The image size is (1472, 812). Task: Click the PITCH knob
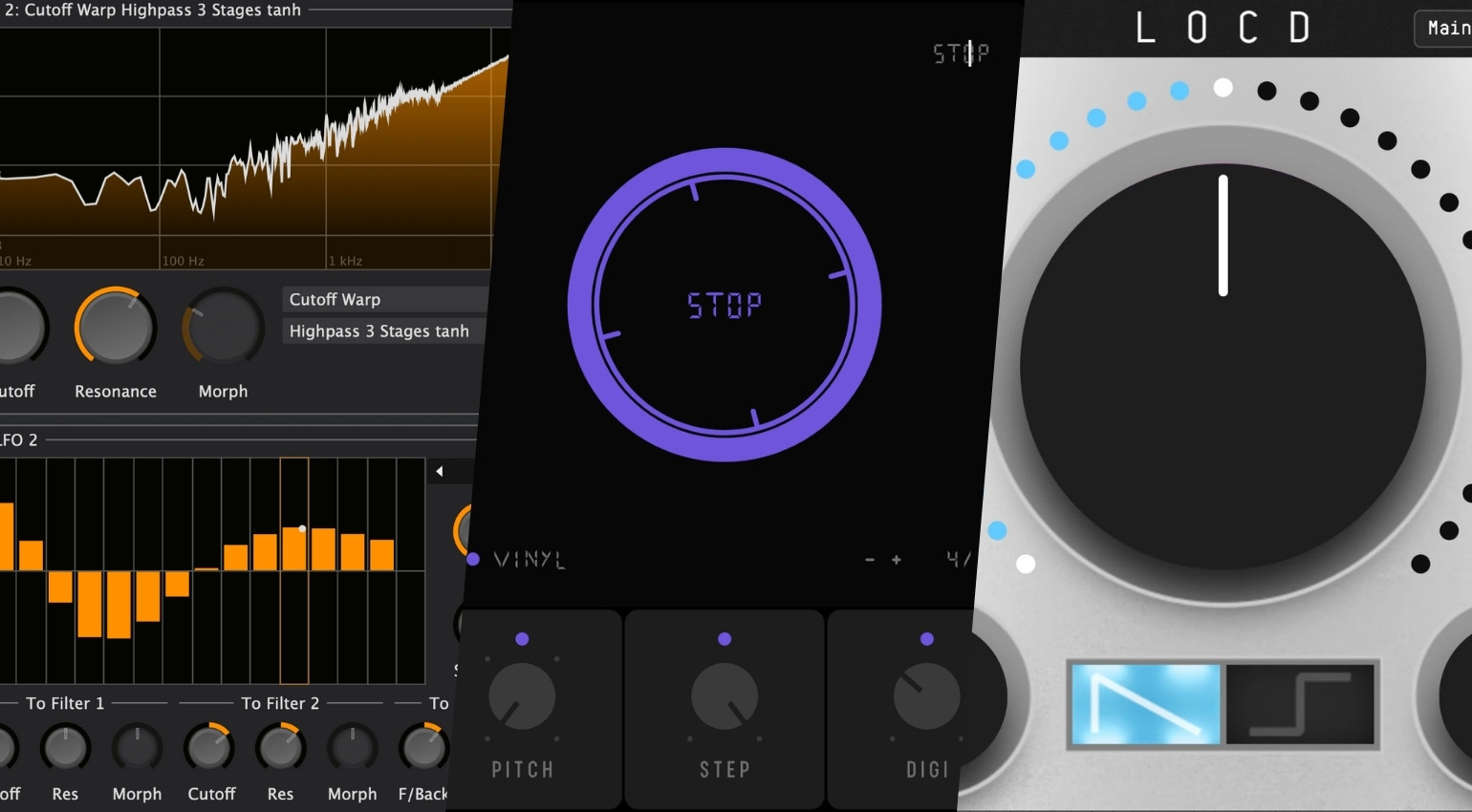[x=522, y=696]
